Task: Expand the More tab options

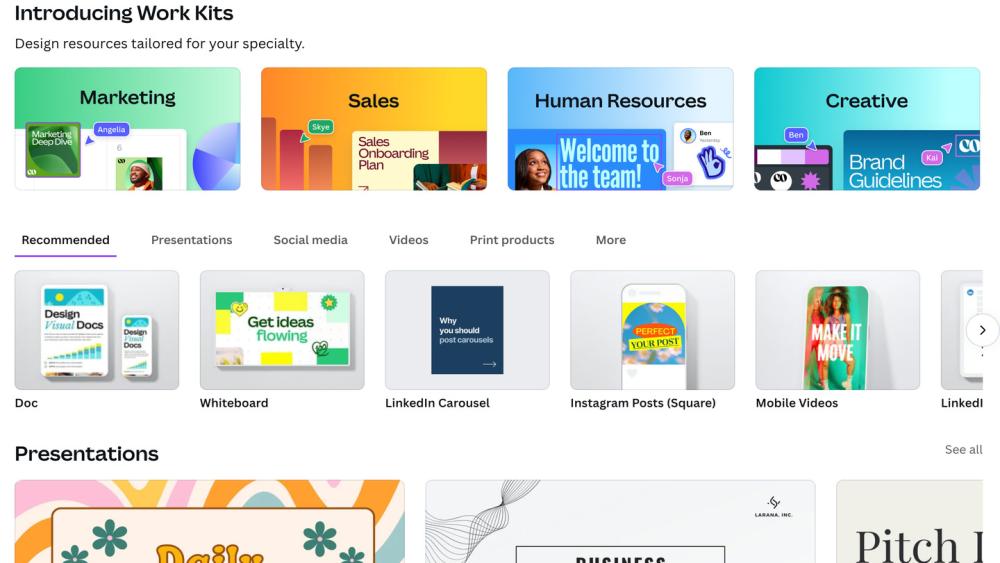Action: tap(610, 240)
